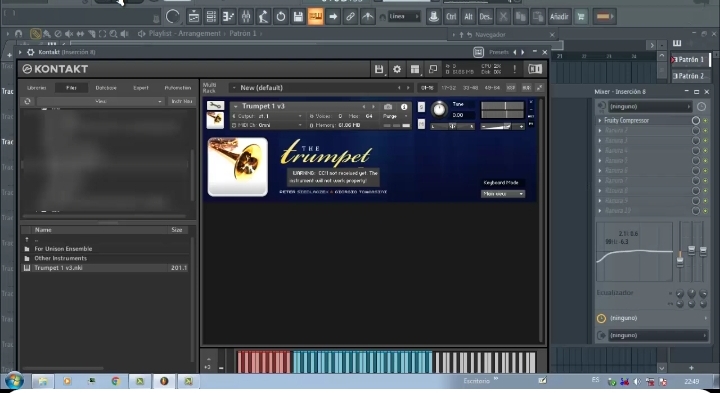The image size is (720, 393).
Task: Disable the Fruity Compressor effect slot
Action: [696, 120]
